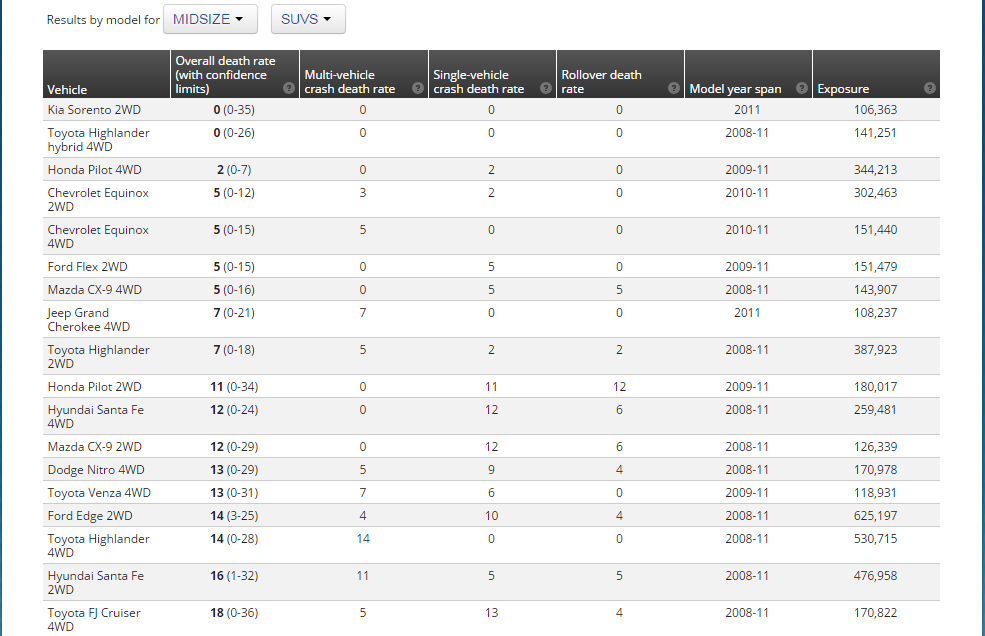
Task: Click help icon for Overall death rate
Action: (289, 88)
